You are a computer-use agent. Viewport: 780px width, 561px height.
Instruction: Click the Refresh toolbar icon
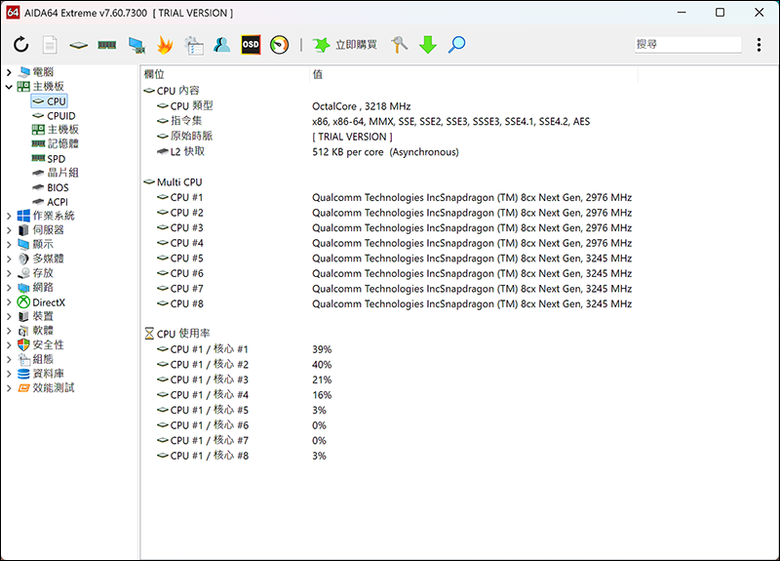[x=21, y=45]
